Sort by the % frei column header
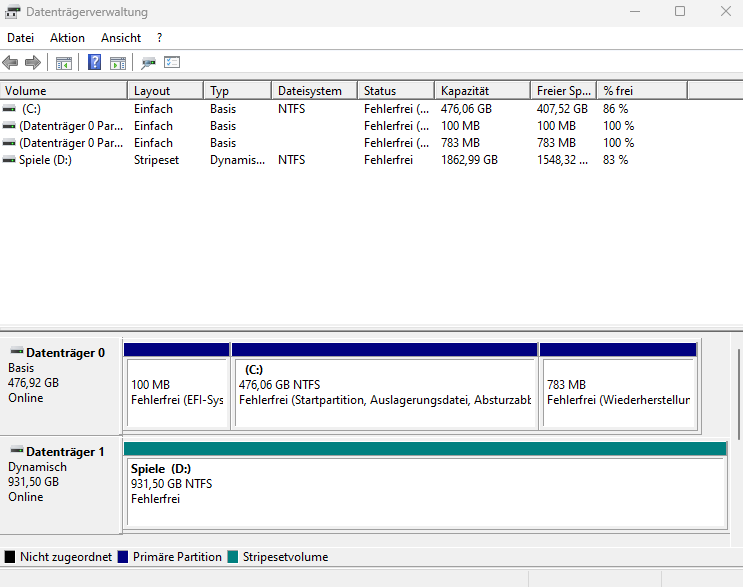The width and height of the screenshot is (743, 587). pos(642,90)
